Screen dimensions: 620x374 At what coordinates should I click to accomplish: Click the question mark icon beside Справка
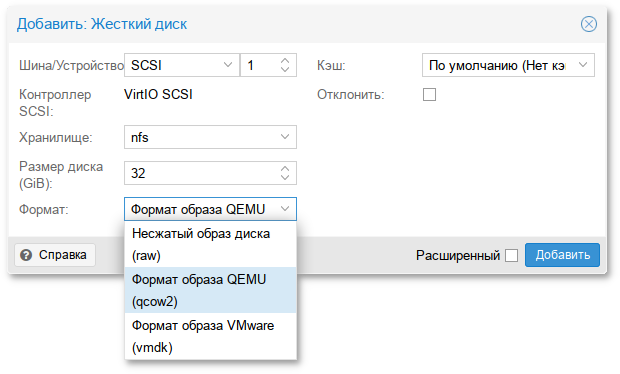tap(26, 255)
